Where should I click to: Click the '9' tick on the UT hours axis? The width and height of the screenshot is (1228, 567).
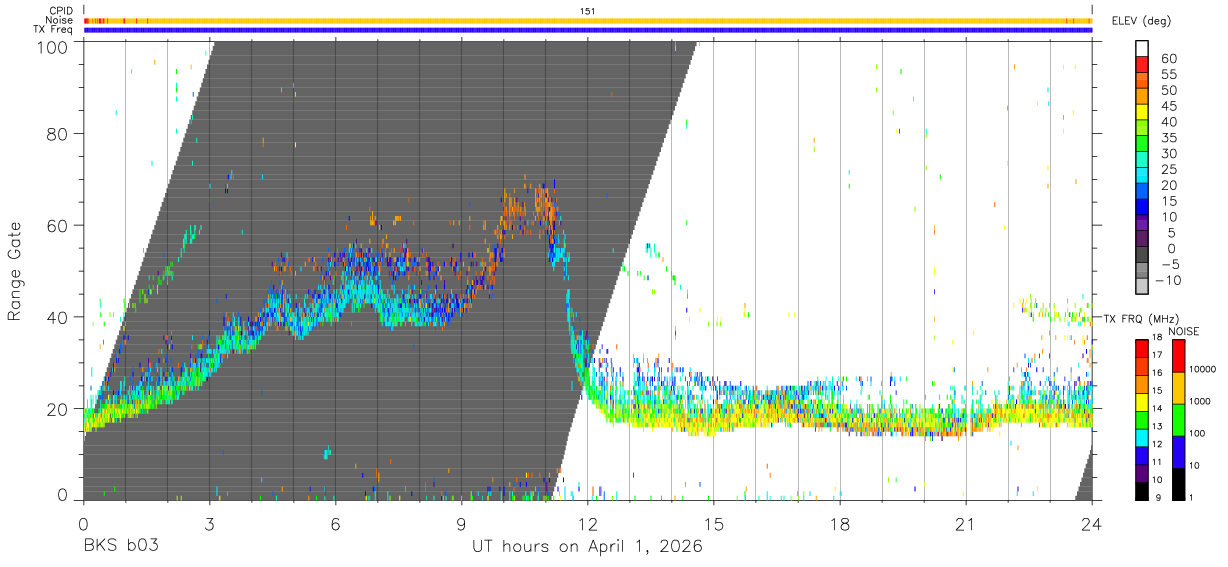click(462, 523)
